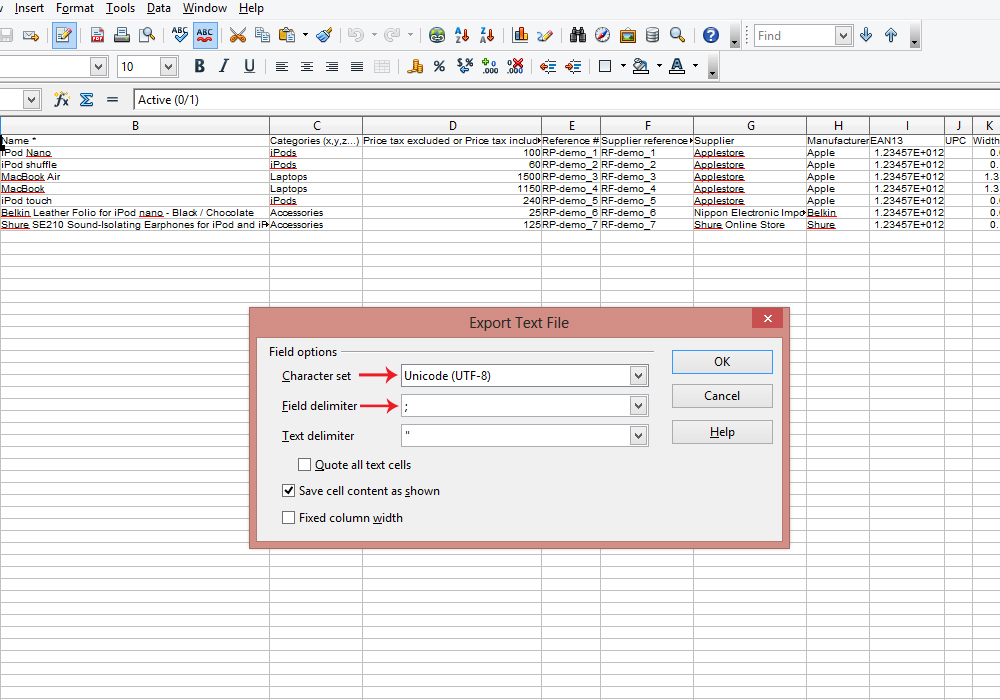Click the Print file directly icon
1000x700 pixels.
(x=122, y=36)
